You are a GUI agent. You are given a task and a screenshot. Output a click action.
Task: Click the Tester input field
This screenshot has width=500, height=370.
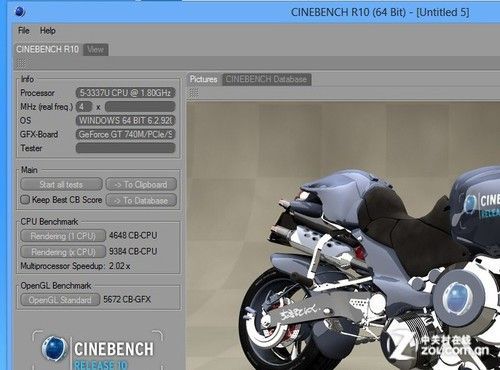point(125,148)
